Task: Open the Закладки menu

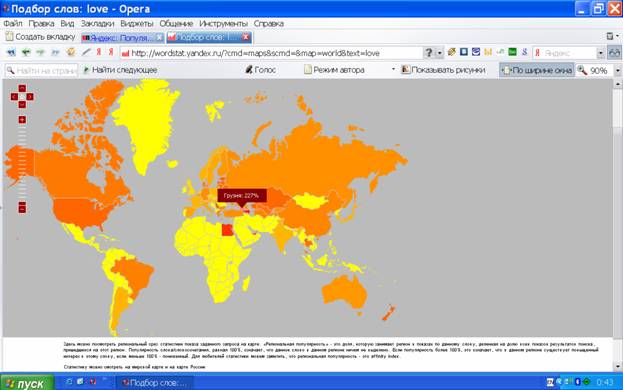Action: click(x=98, y=23)
